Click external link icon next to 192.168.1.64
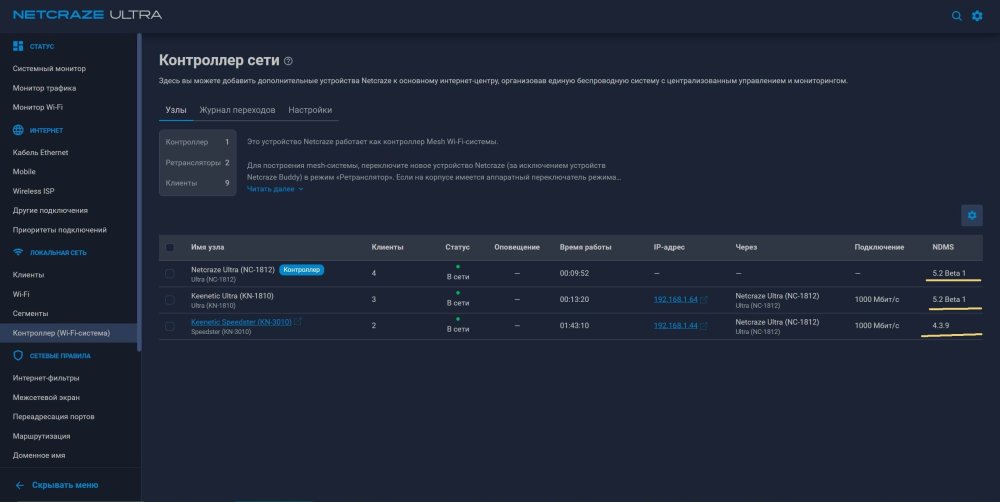Screen dimensions: 1000x502 [x=703, y=299]
